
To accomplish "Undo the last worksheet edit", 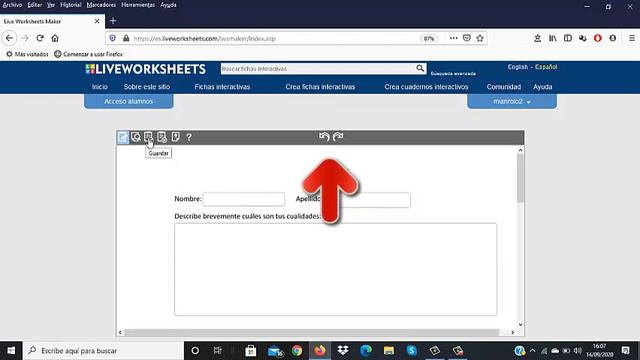I will click(x=324, y=137).
